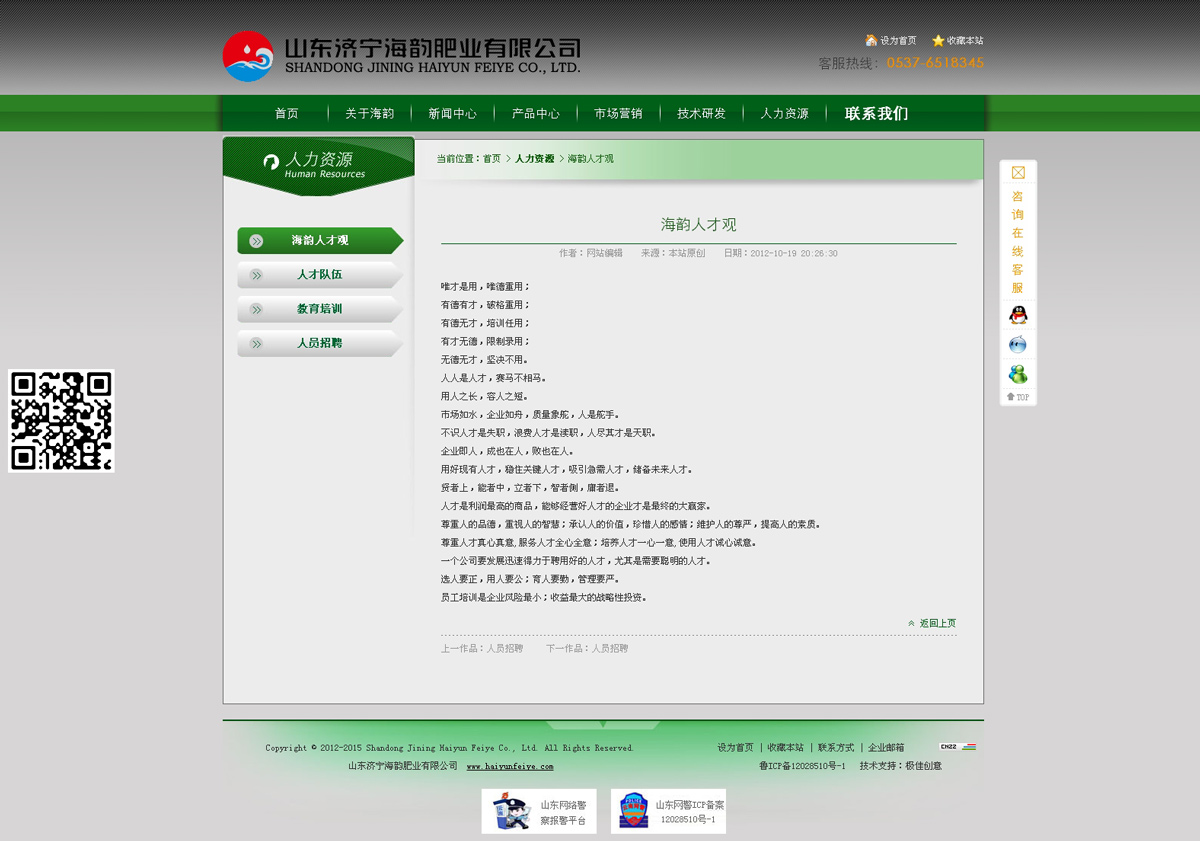Image resolution: width=1200 pixels, height=841 pixels.
Task: Click 设为首页 link in header
Action: click(x=898, y=41)
